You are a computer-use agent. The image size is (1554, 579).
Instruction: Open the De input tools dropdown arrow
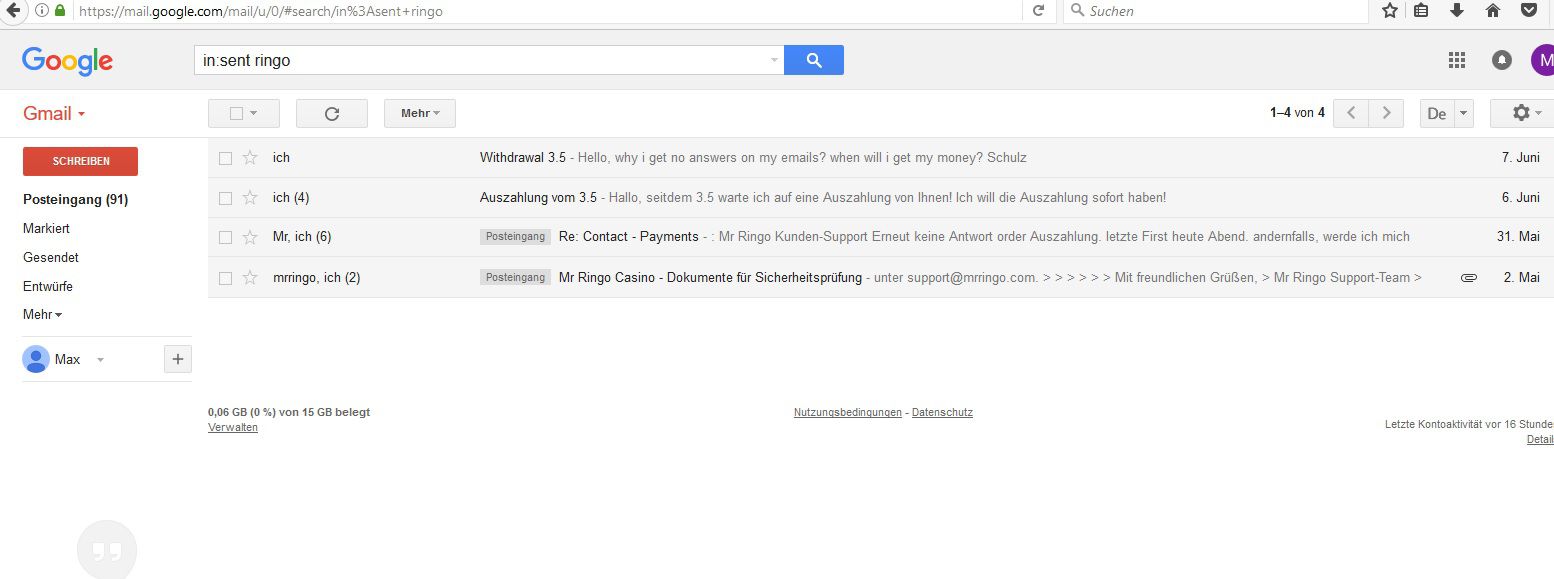click(1464, 113)
